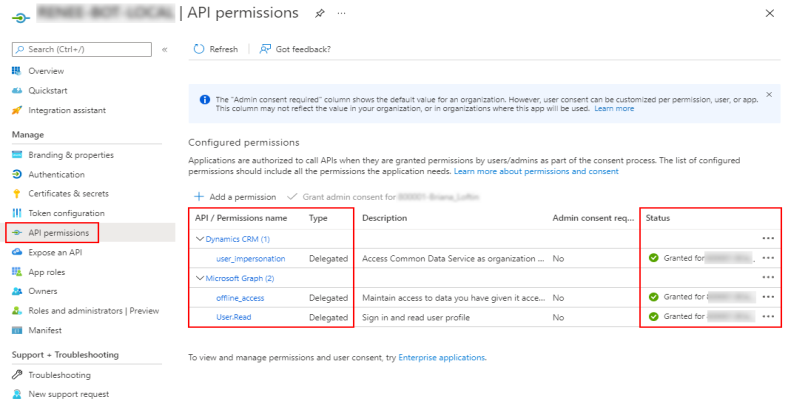Click the Description column header
Screen dimensions: 788x405
(384, 218)
